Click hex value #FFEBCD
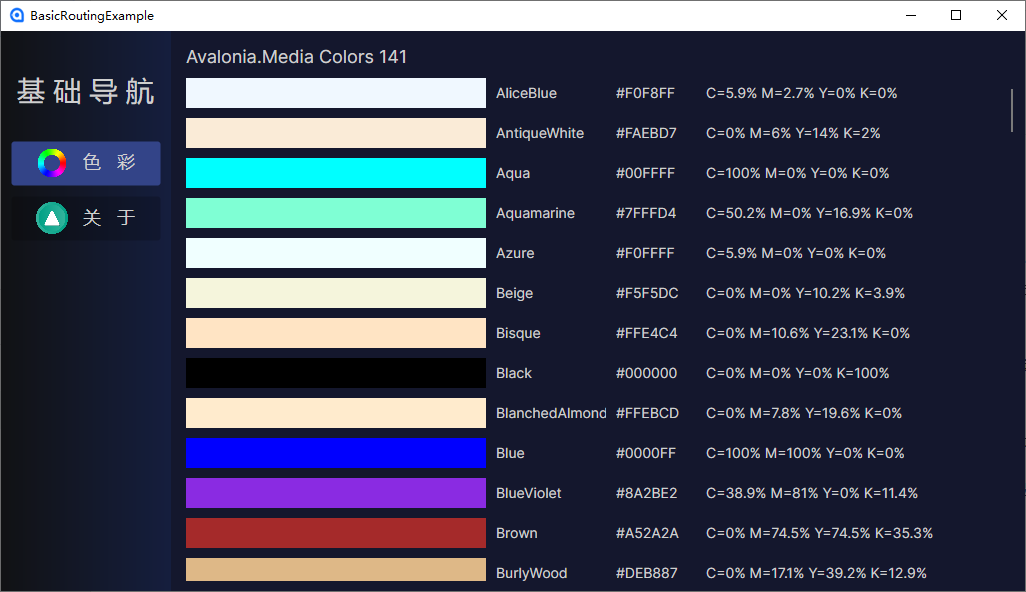1026x592 pixels. tap(647, 413)
